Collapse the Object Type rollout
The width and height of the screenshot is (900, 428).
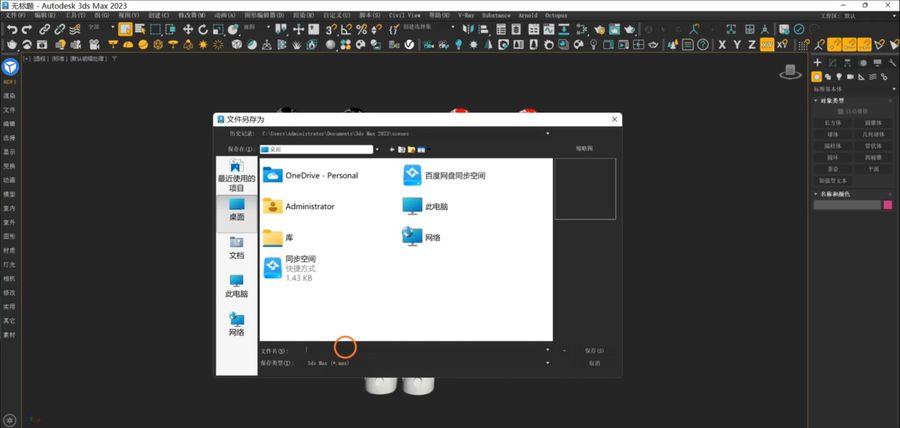tap(816, 100)
